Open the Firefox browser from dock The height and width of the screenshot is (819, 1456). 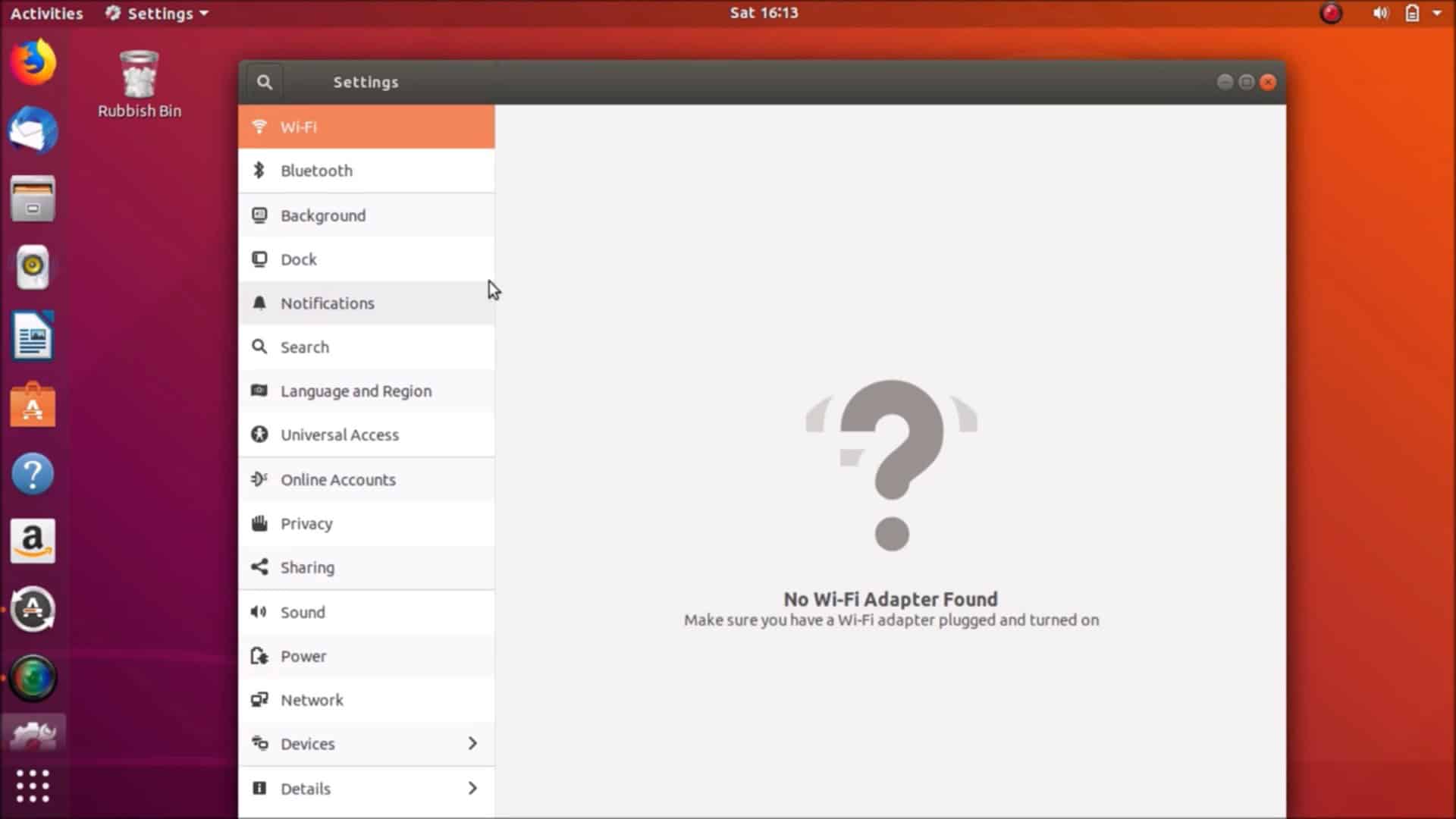[33, 62]
